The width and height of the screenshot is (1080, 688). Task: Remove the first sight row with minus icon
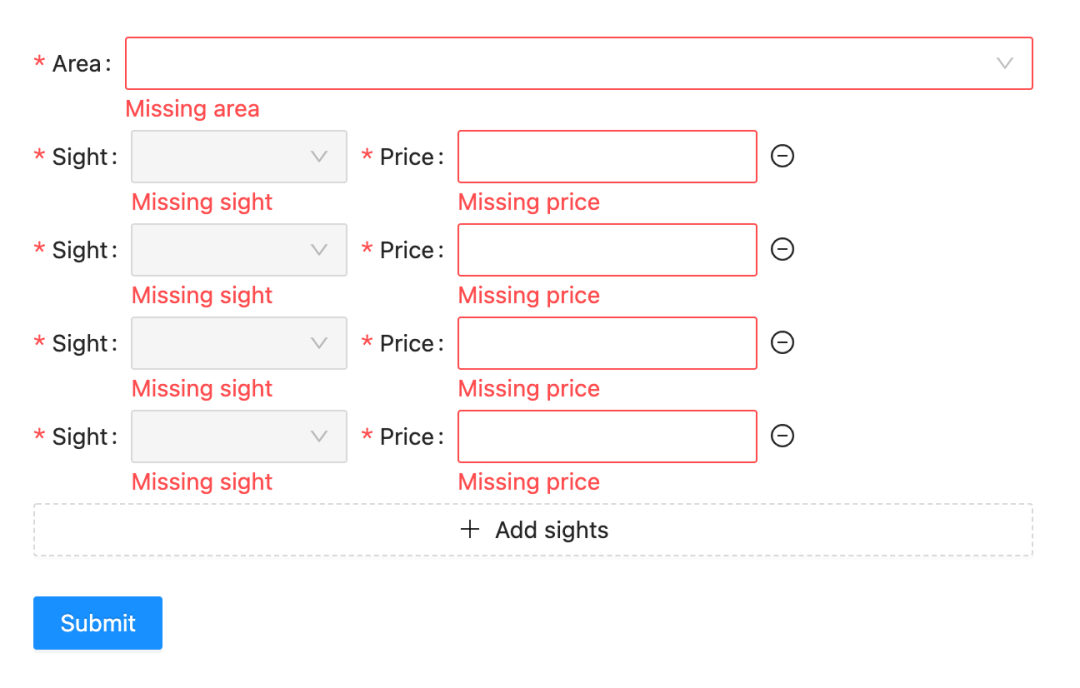(x=782, y=156)
